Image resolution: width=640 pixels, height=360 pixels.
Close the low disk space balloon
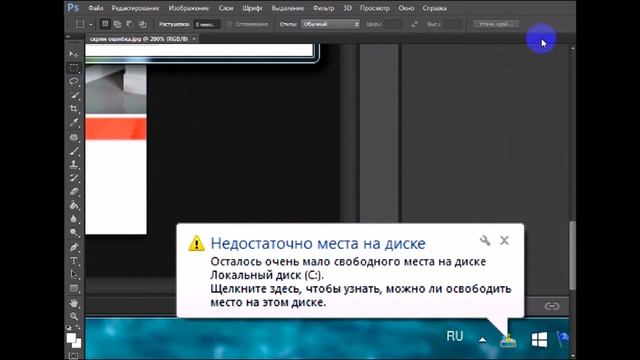[x=504, y=240]
